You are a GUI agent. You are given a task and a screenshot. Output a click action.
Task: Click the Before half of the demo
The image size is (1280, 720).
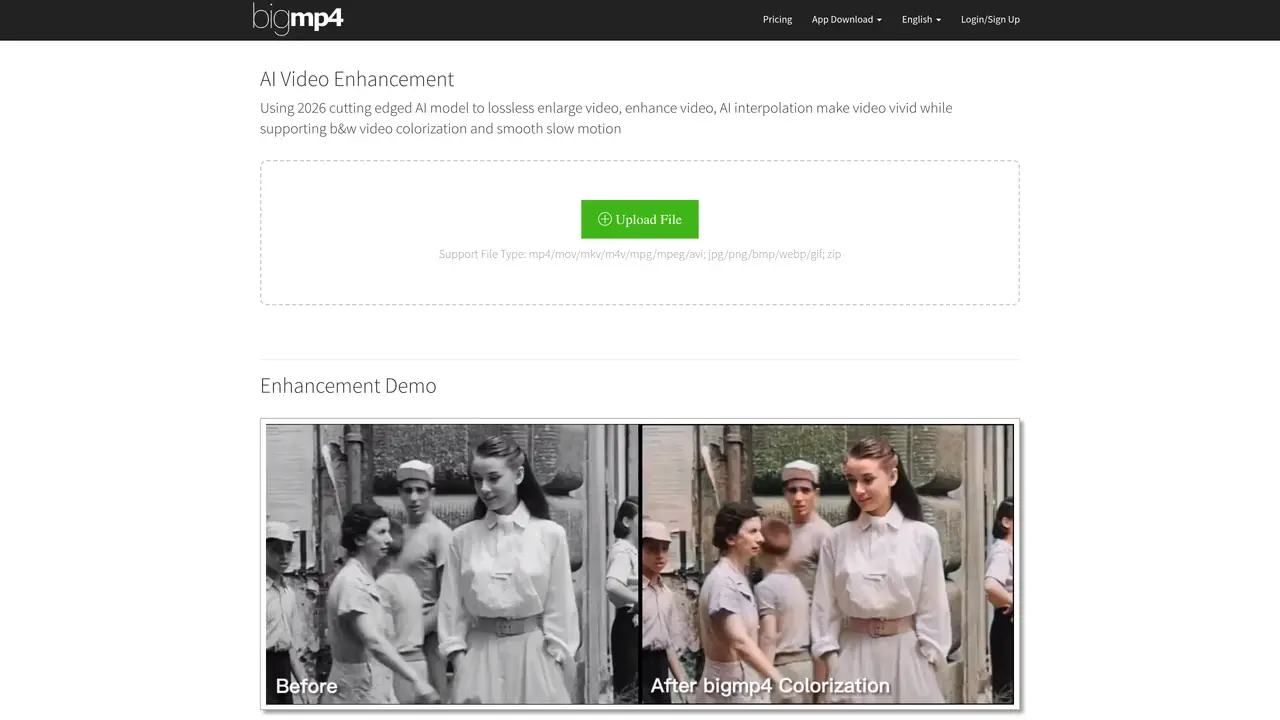[452, 564]
